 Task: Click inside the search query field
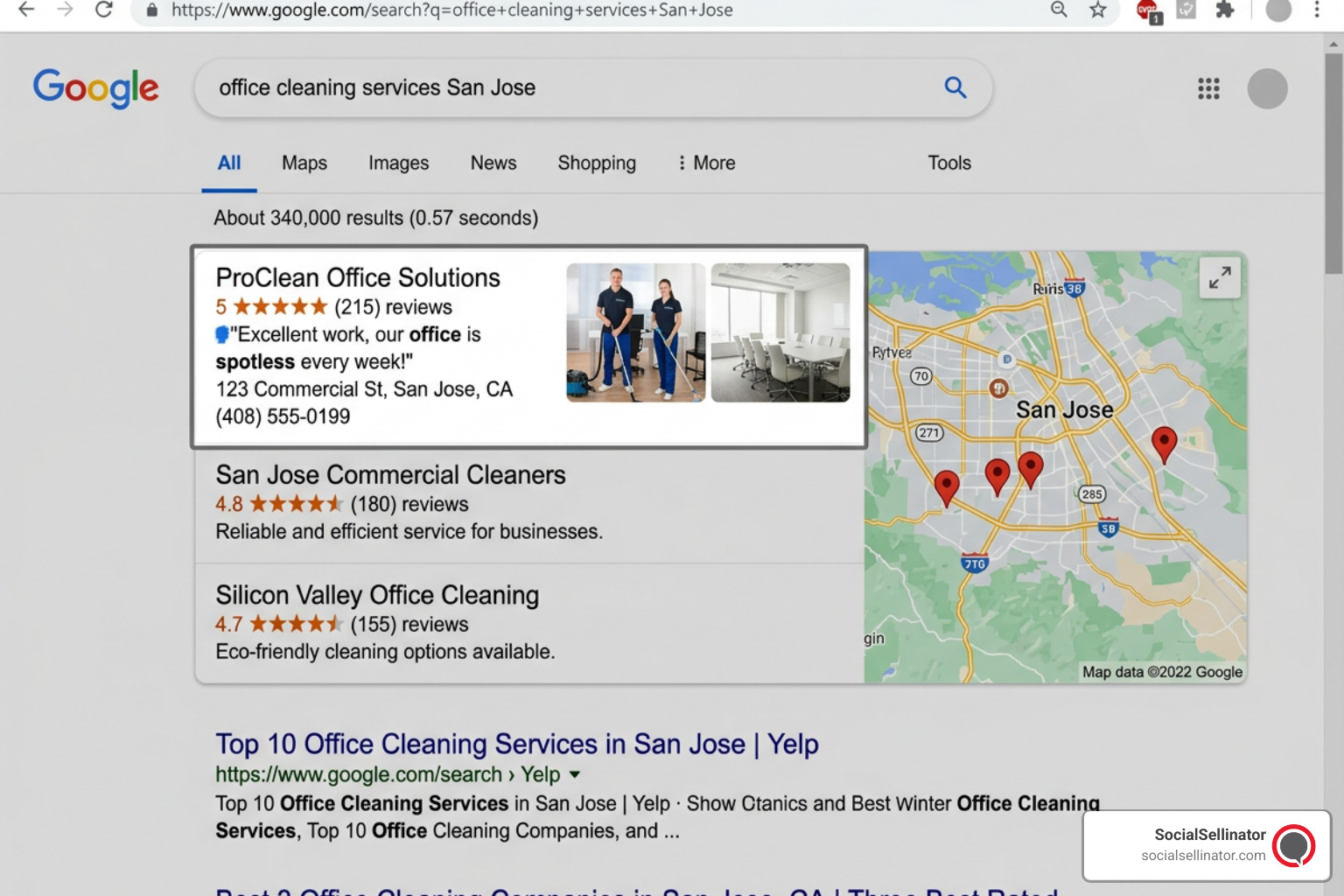coord(525,87)
